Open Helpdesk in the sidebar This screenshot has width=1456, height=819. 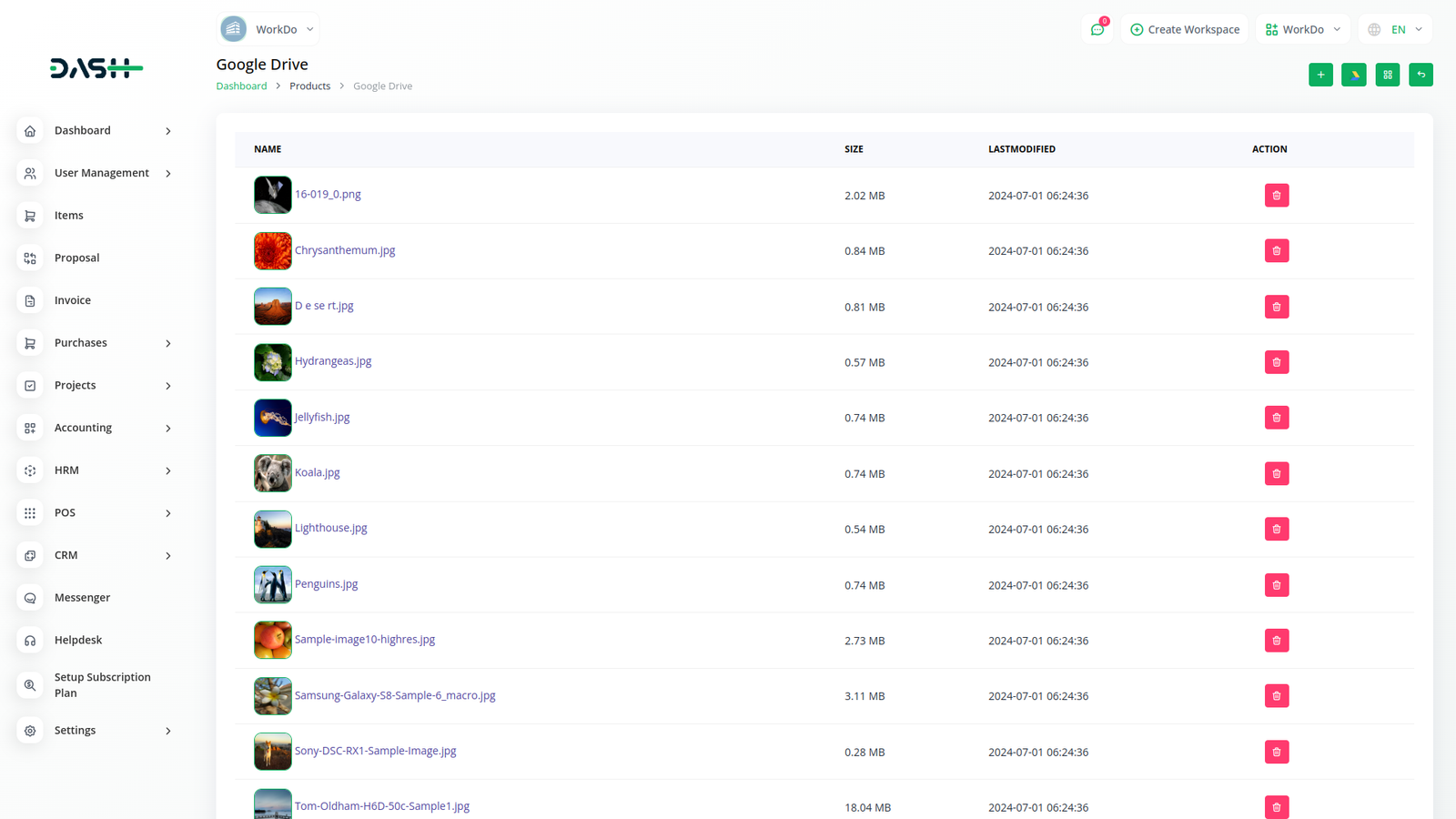pos(78,640)
